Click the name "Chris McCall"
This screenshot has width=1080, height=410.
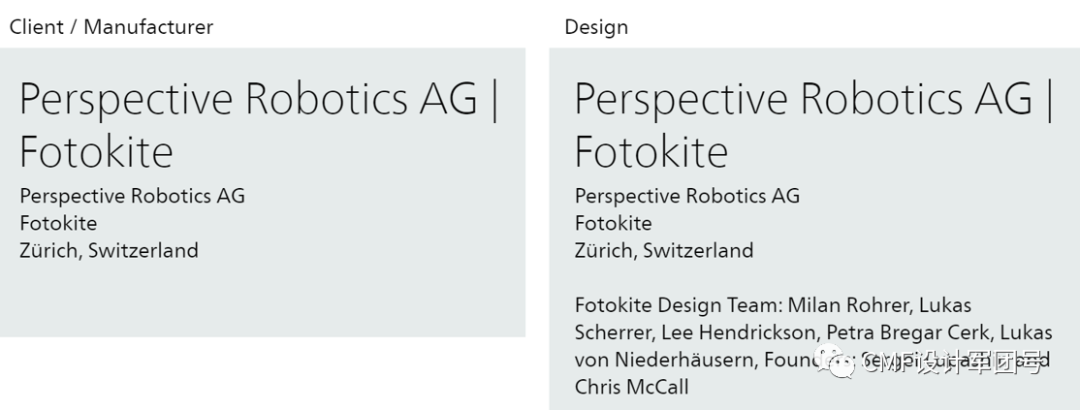point(632,386)
